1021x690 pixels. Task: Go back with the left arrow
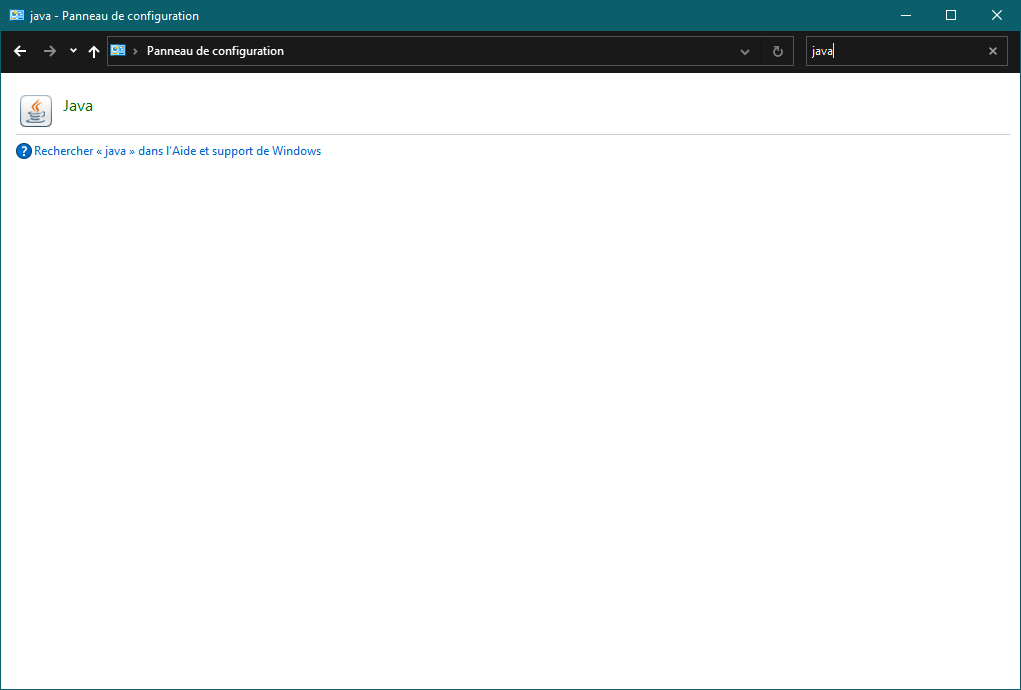[20, 51]
